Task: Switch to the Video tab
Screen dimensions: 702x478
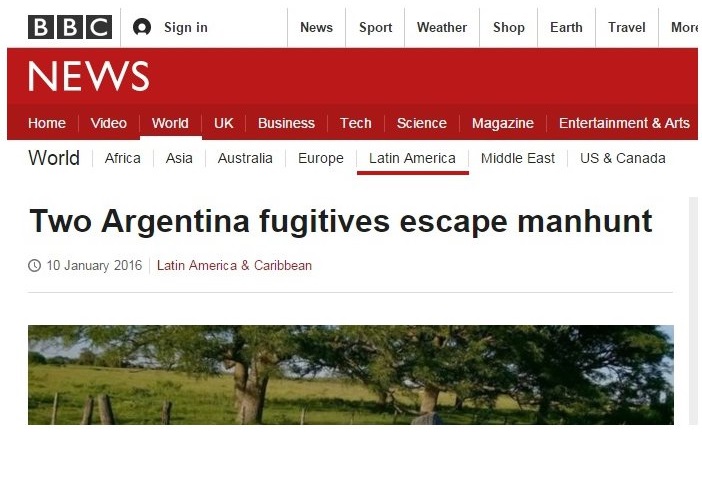Action: 109,123
